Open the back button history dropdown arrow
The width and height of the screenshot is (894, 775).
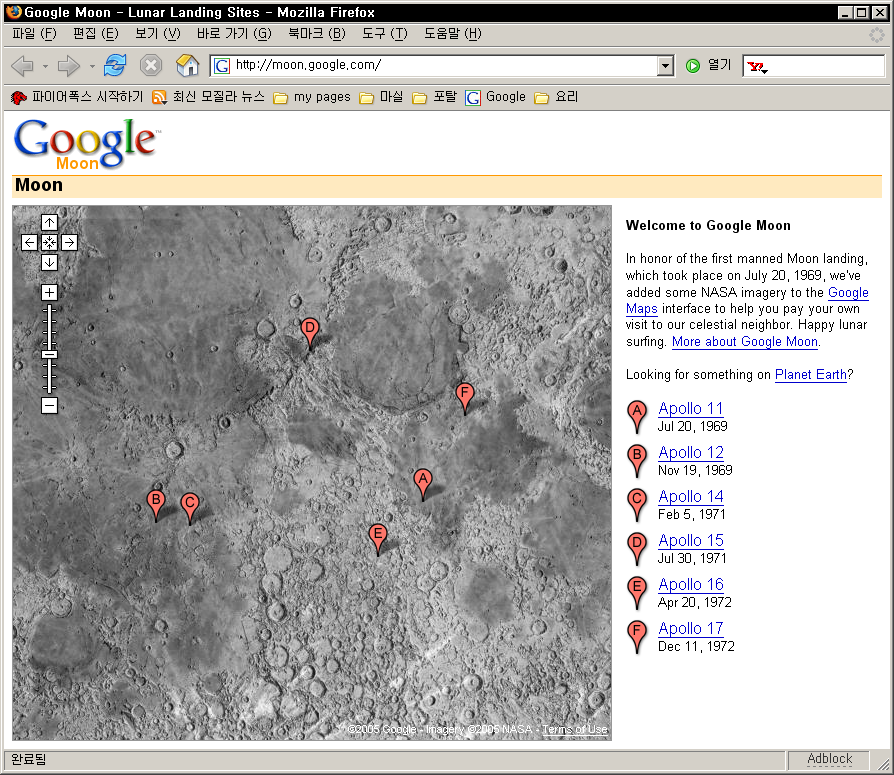(45, 67)
